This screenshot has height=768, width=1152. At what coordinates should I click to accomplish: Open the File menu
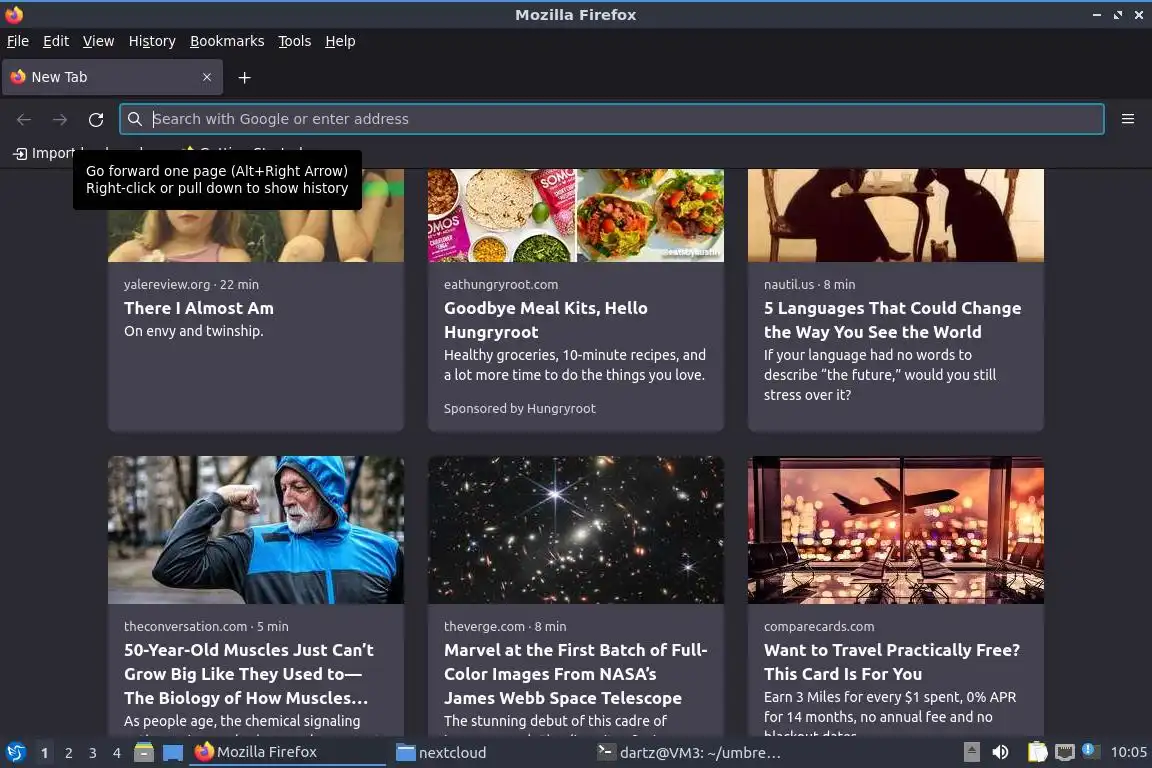[x=18, y=41]
